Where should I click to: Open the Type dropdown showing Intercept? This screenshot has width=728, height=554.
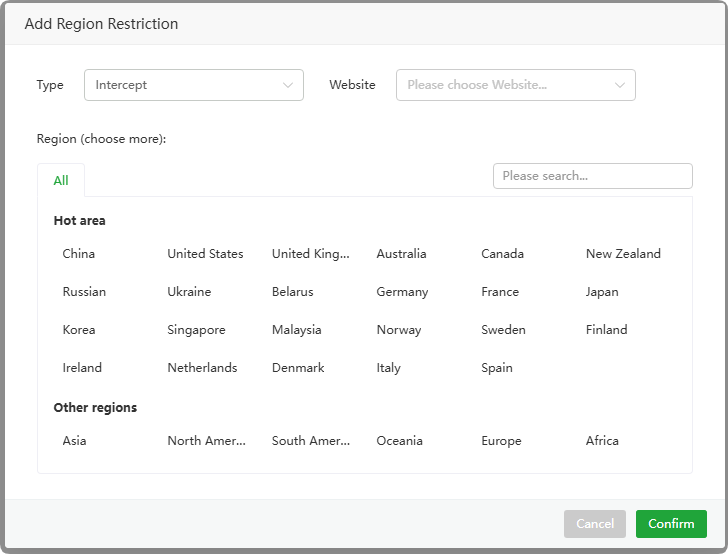click(x=193, y=85)
